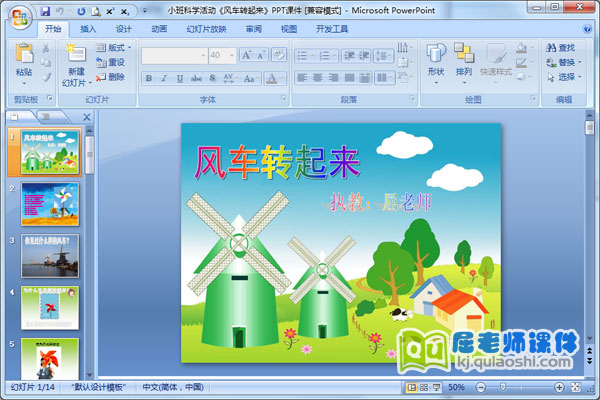Open character spacing options
This screenshot has height=400, width=600.
pyautogui.click(x=230, y=78)
